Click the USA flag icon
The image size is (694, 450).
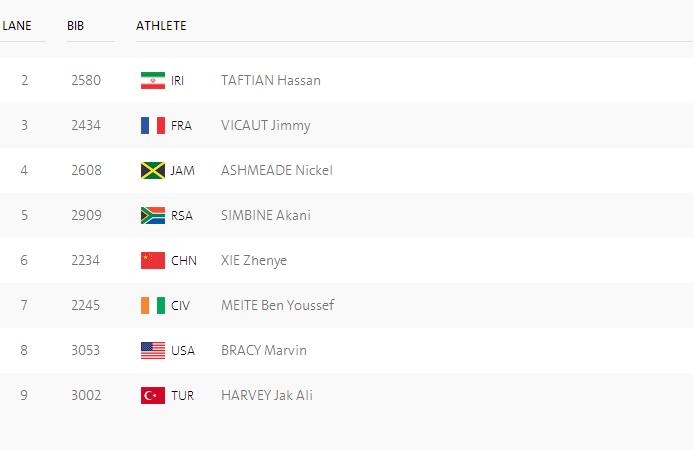click(153, 350)
